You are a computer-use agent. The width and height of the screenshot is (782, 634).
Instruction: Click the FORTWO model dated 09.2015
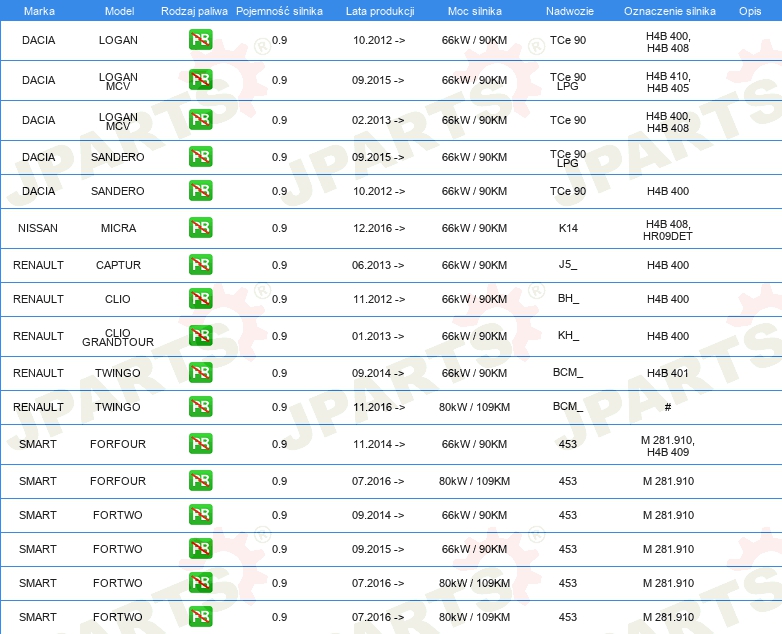pyautogui.click(x=118, y=549)
